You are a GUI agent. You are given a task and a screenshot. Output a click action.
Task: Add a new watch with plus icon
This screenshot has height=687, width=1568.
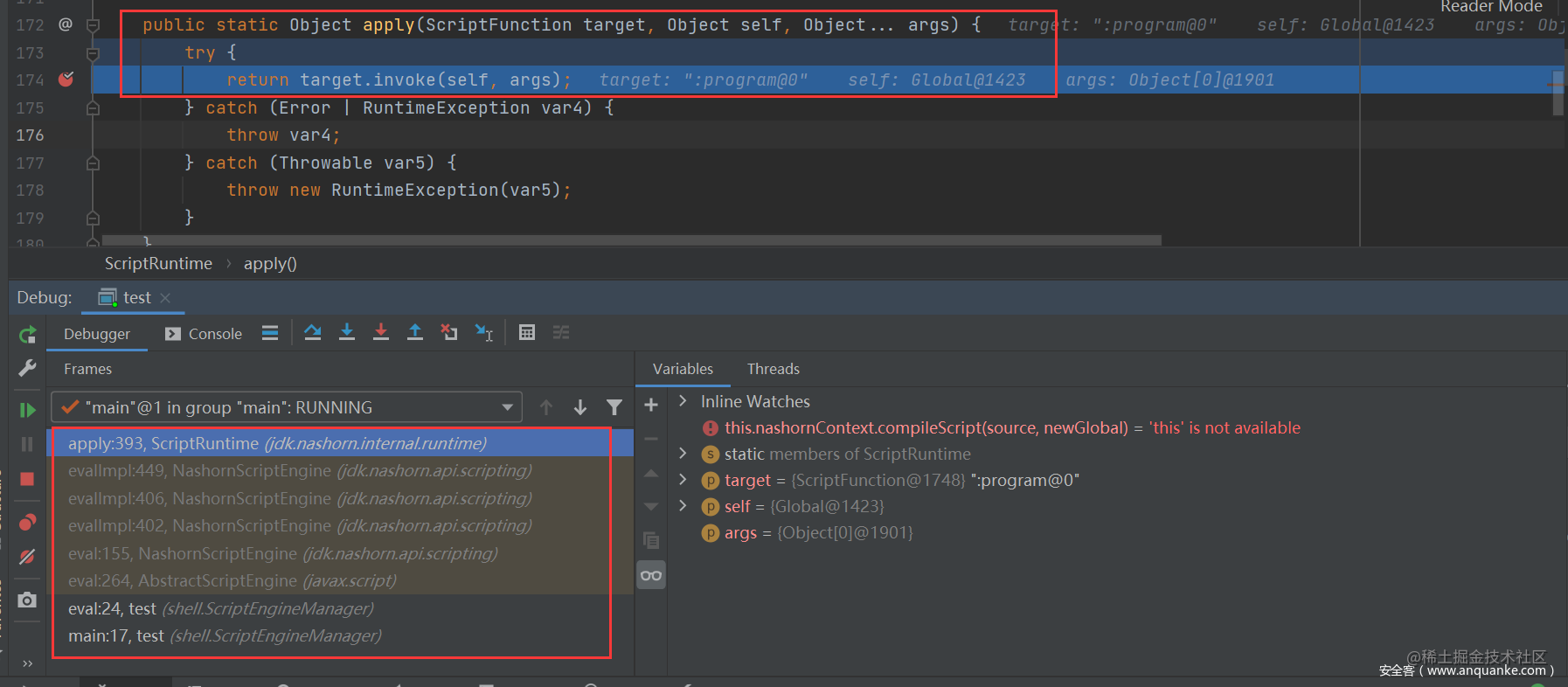pyautogui.click(x=651, y=405)
